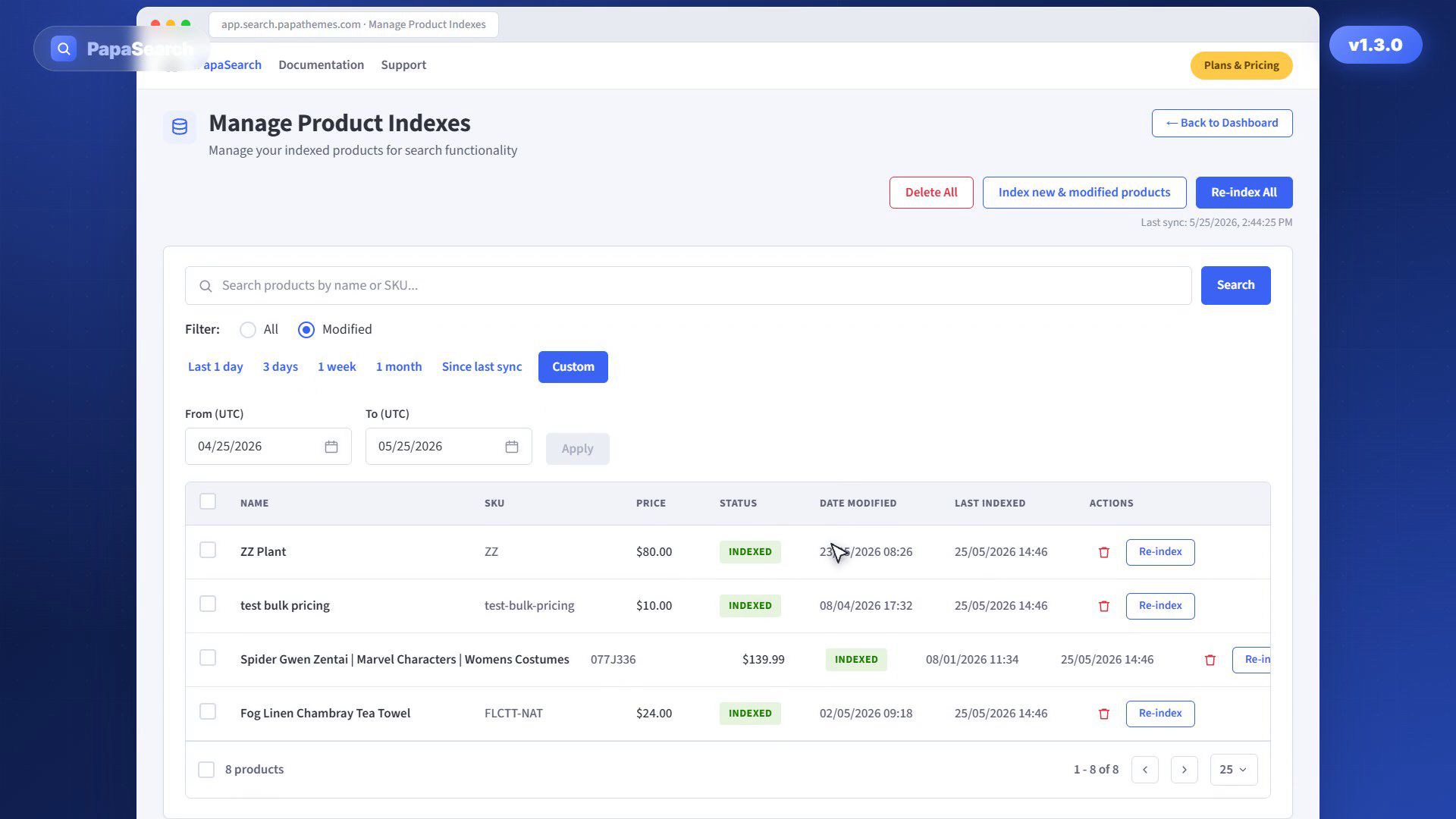Click the magnifier icon in search field

[x=206, y=286]
